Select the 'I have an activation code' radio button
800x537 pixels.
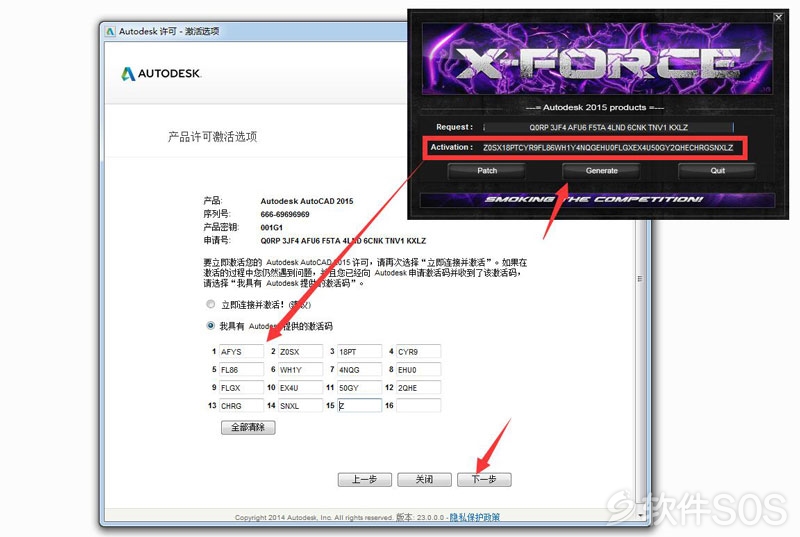click(x=210, y=325)
